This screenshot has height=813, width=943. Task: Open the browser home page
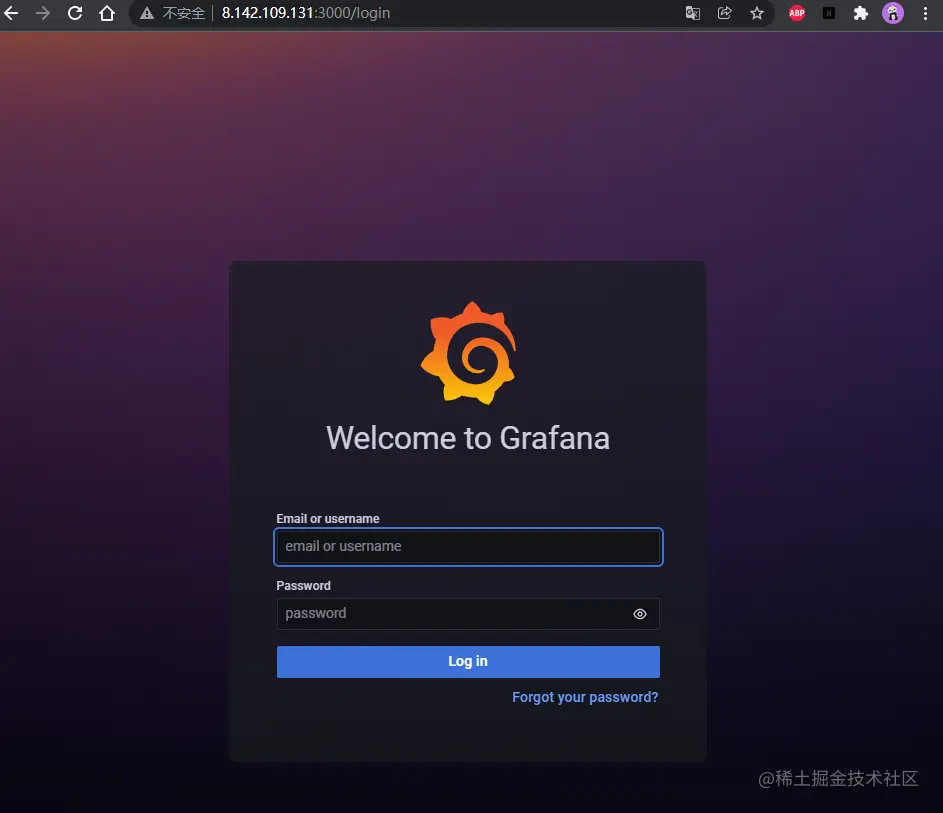coord(107,13)
